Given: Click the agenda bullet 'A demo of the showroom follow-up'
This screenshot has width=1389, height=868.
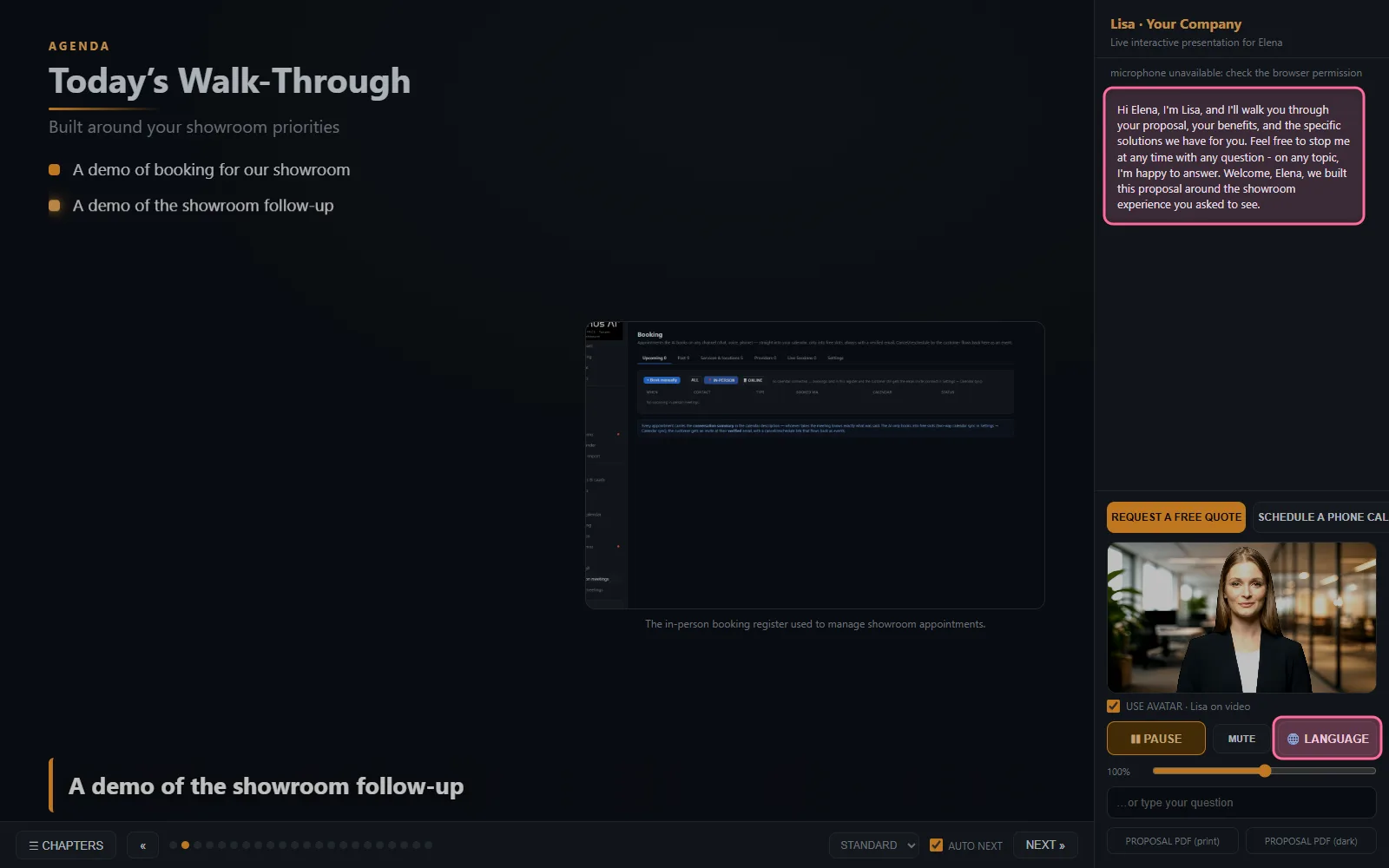Looking at the screenshot, I should pos(203,206).
